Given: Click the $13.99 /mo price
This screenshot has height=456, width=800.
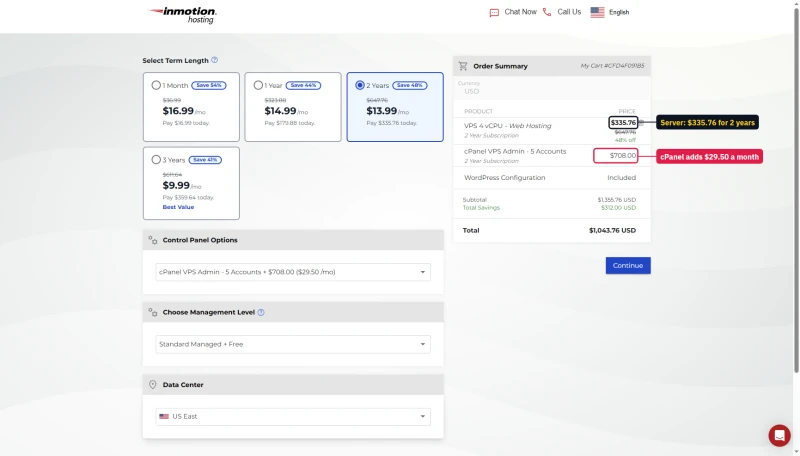Looking at the screenshot, I should click(388, 111).
